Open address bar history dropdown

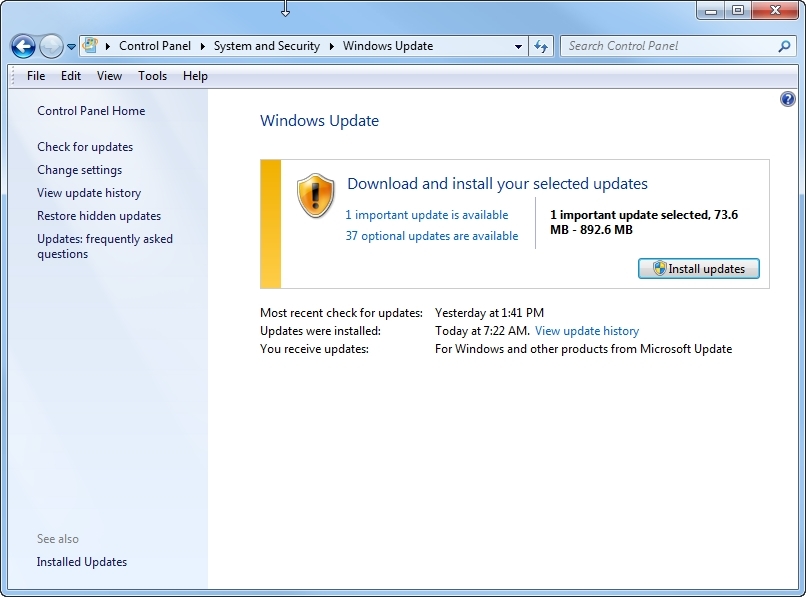518,46
